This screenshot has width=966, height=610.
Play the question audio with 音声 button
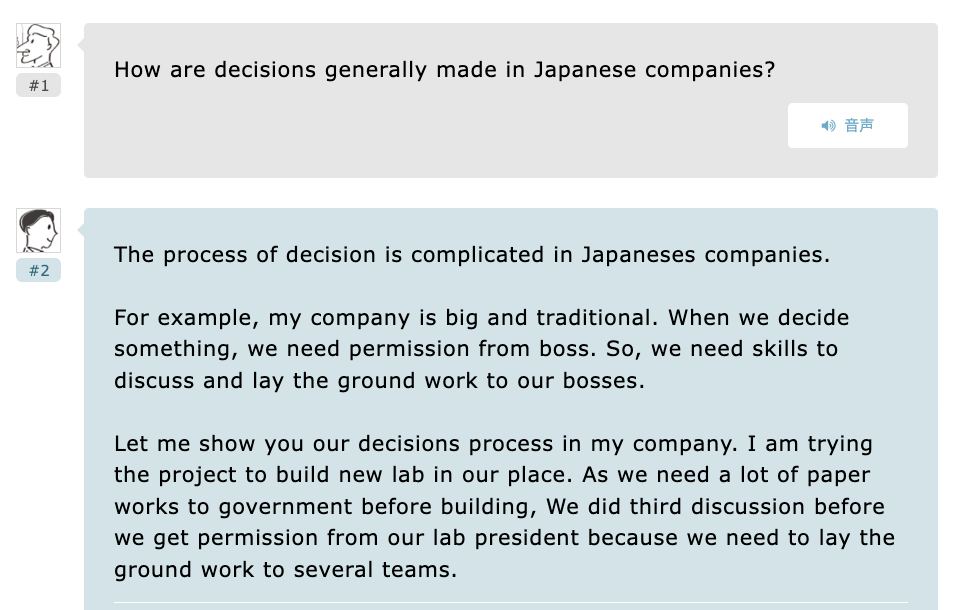tap(848, 126)
